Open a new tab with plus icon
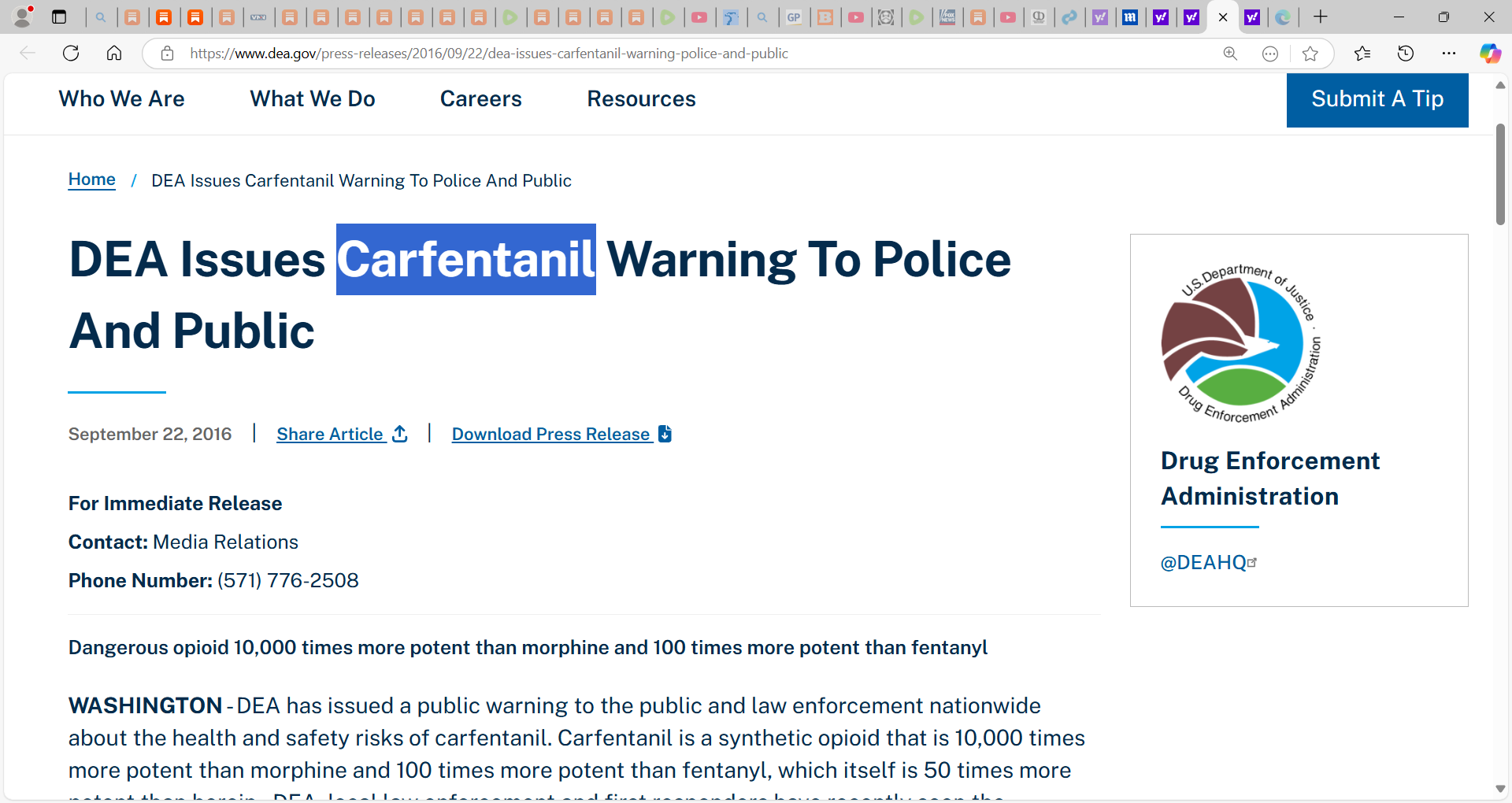 click(1321, 17)
